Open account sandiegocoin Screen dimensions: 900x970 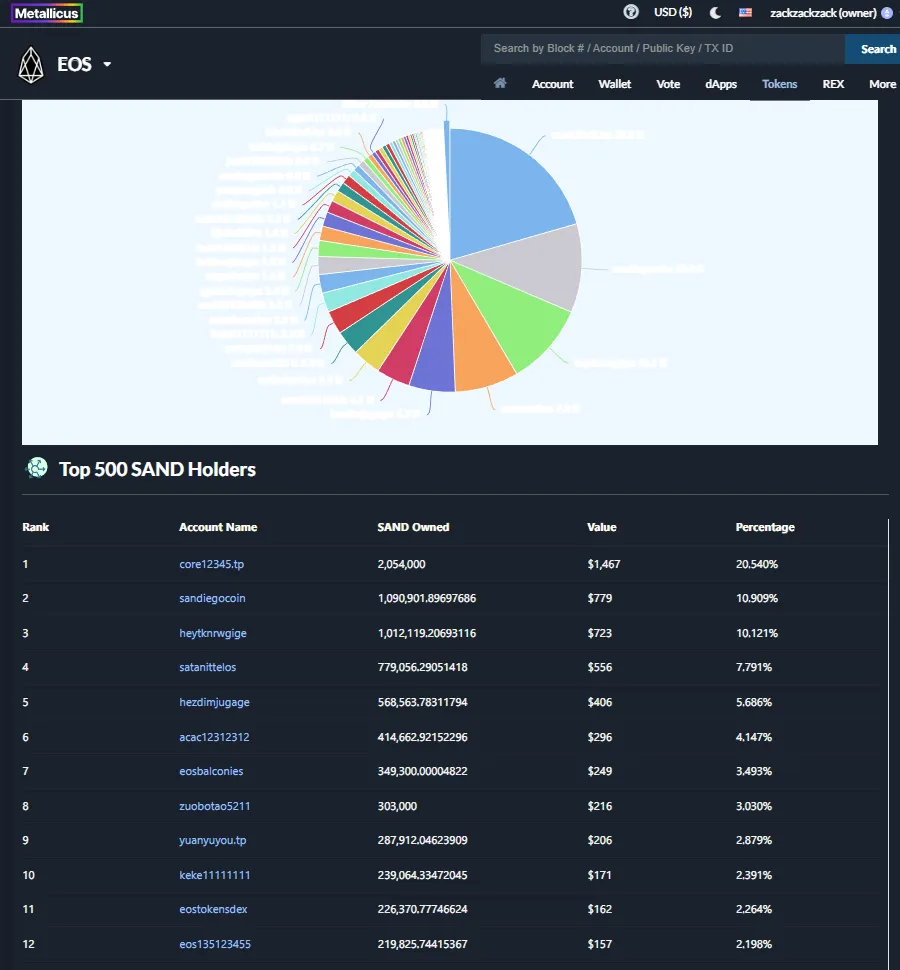[212, 598]
